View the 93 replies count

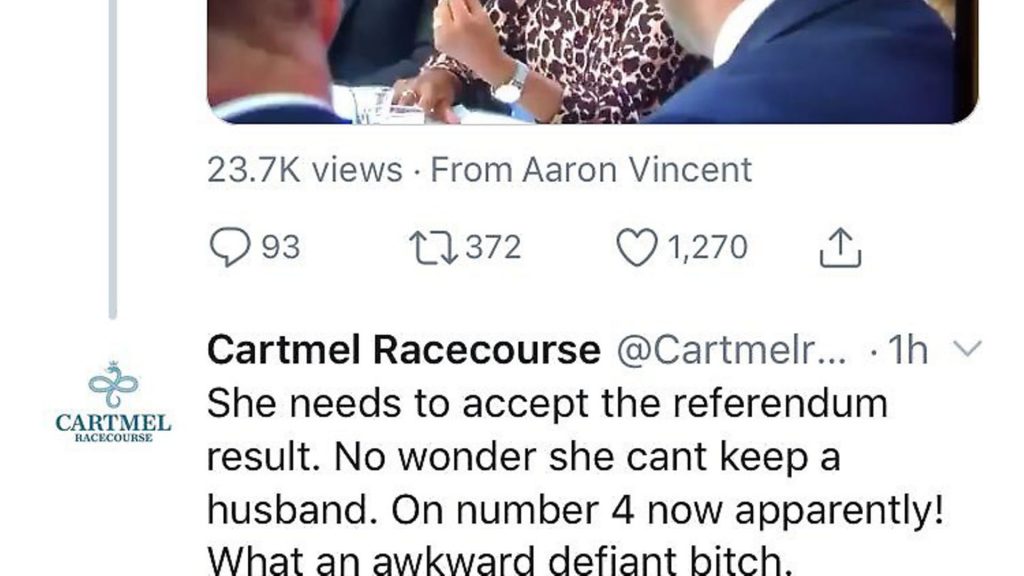[281, 248]
